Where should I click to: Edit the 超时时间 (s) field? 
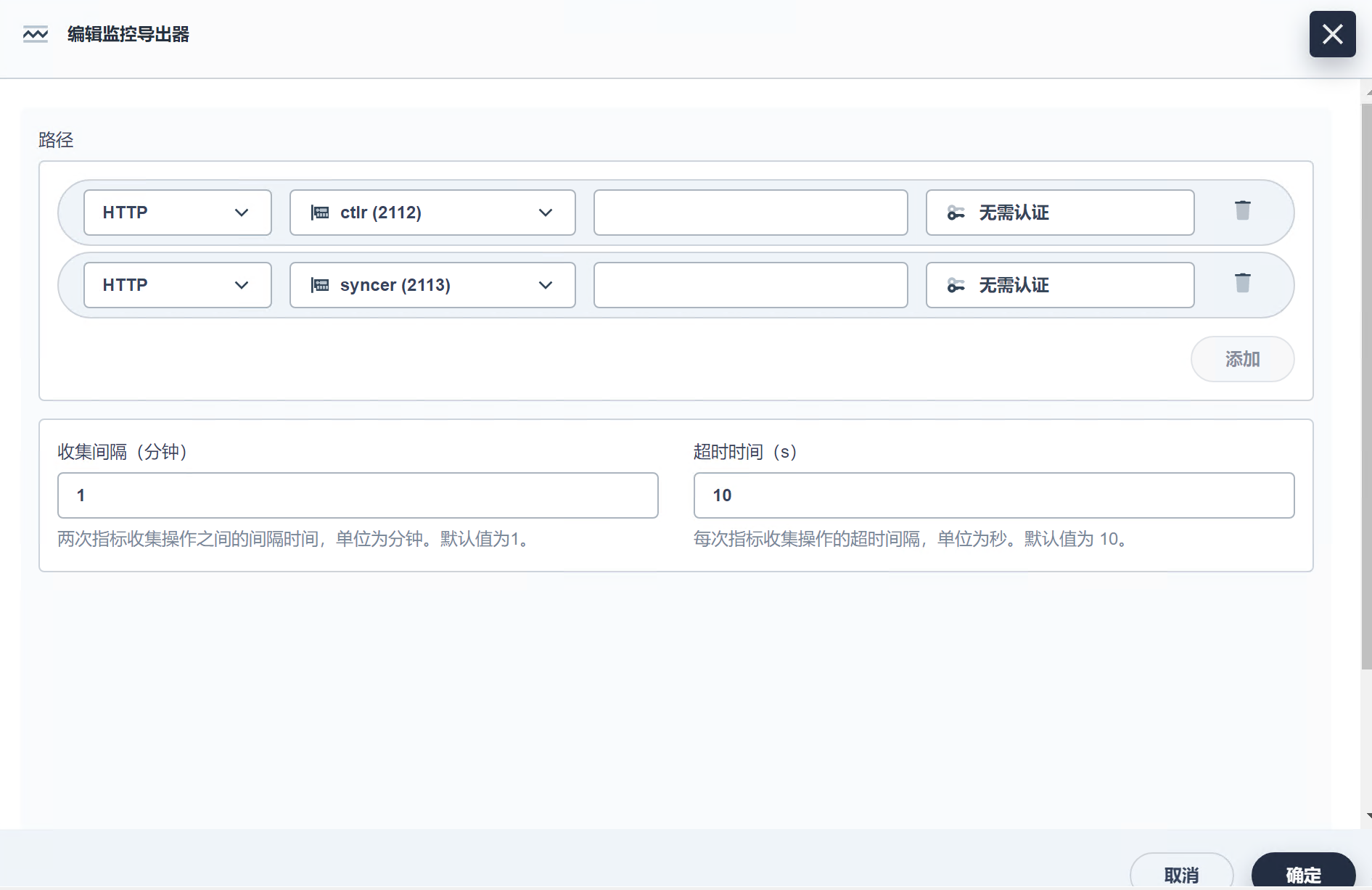[994, 495]
